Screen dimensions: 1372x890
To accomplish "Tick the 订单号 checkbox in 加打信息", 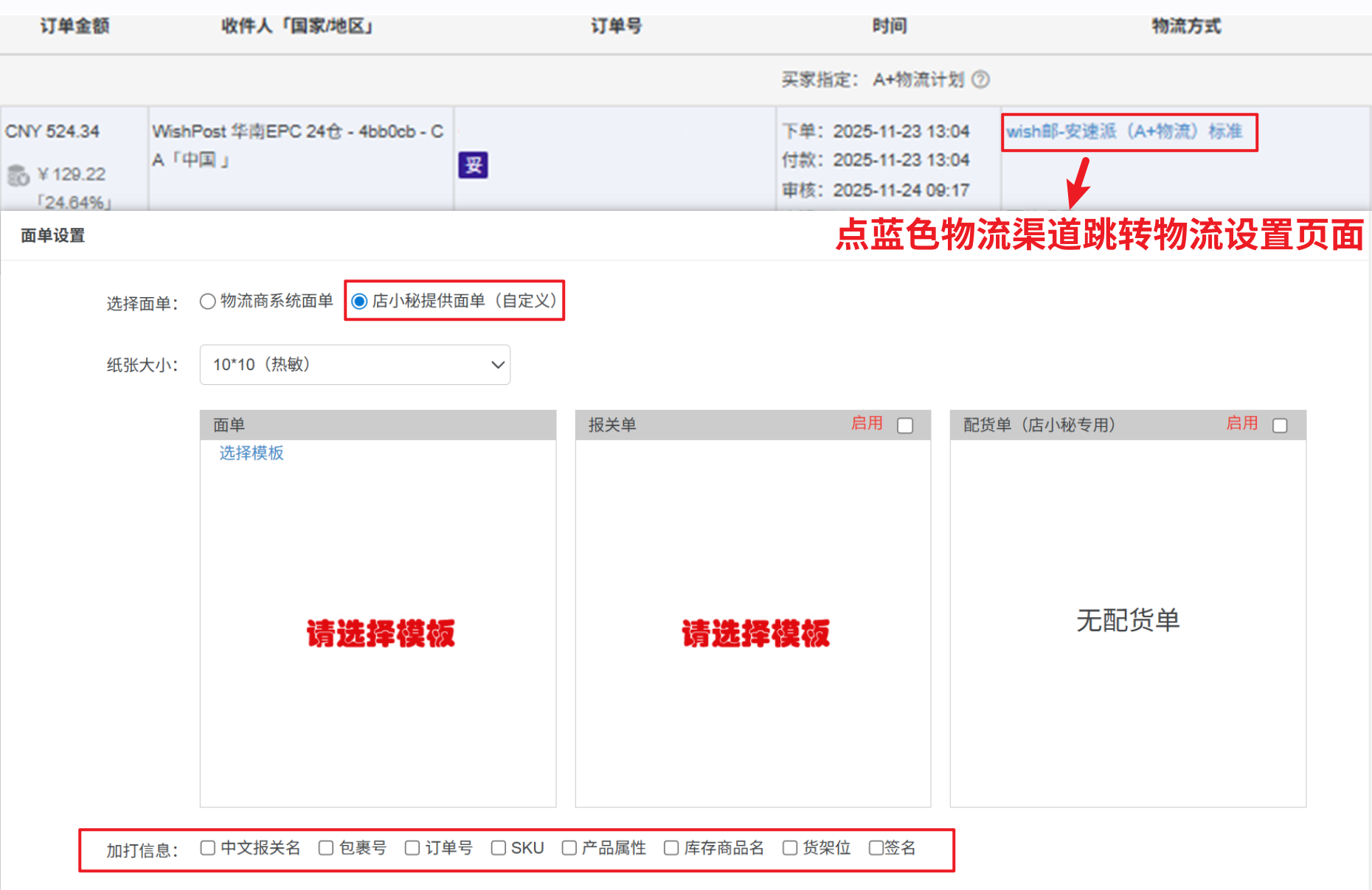I will (x=412, y=848).
